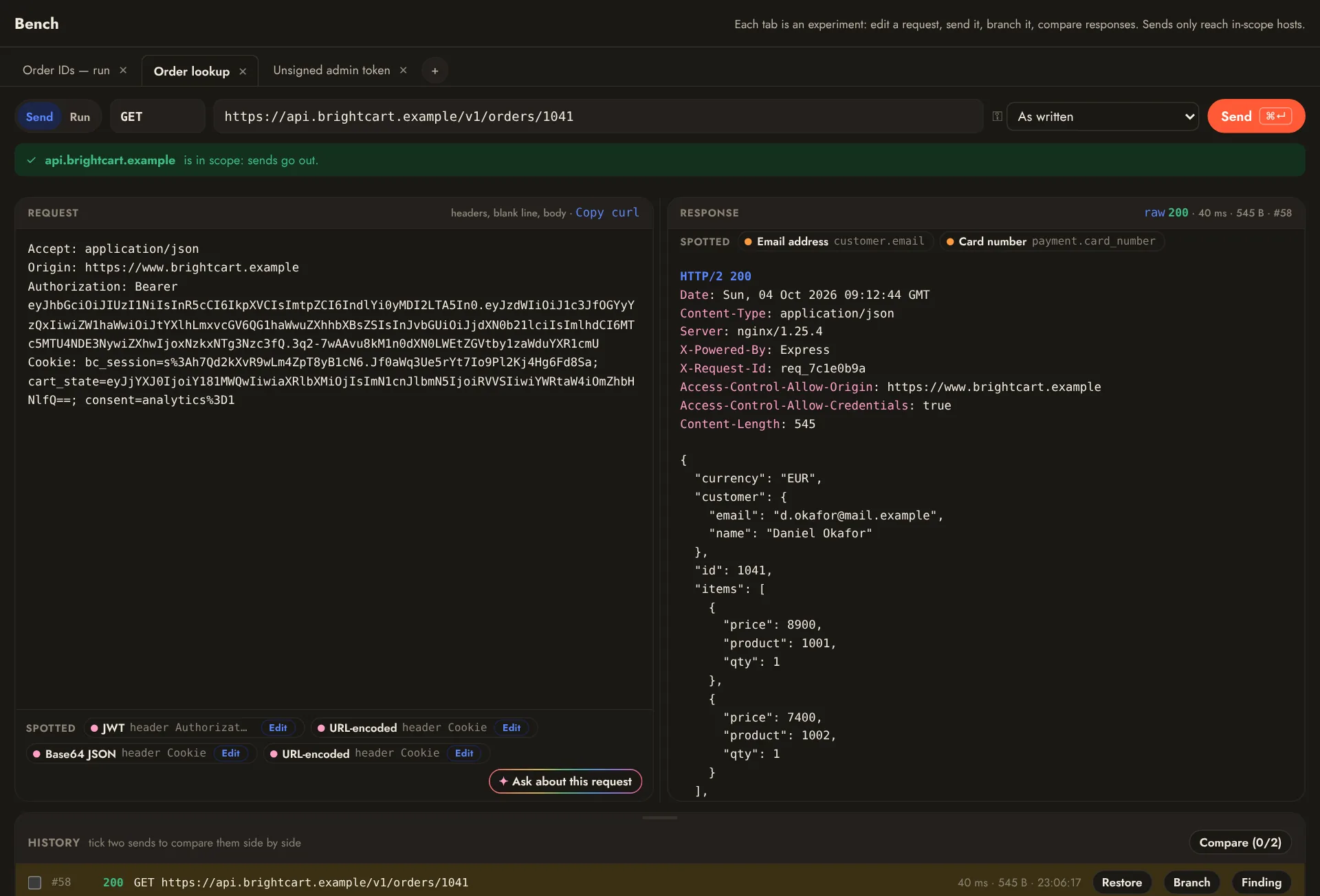
Task: Click Compare (0/2) button
Action: 1240,842
